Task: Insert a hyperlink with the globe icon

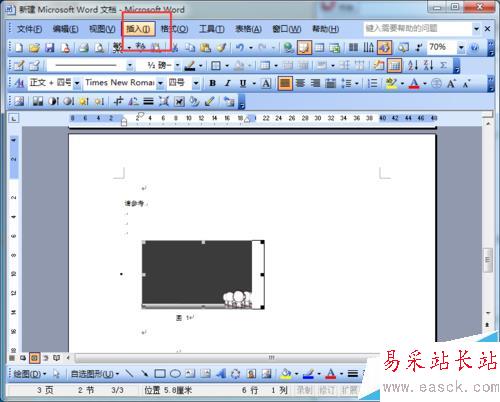Action: point(288,48)
